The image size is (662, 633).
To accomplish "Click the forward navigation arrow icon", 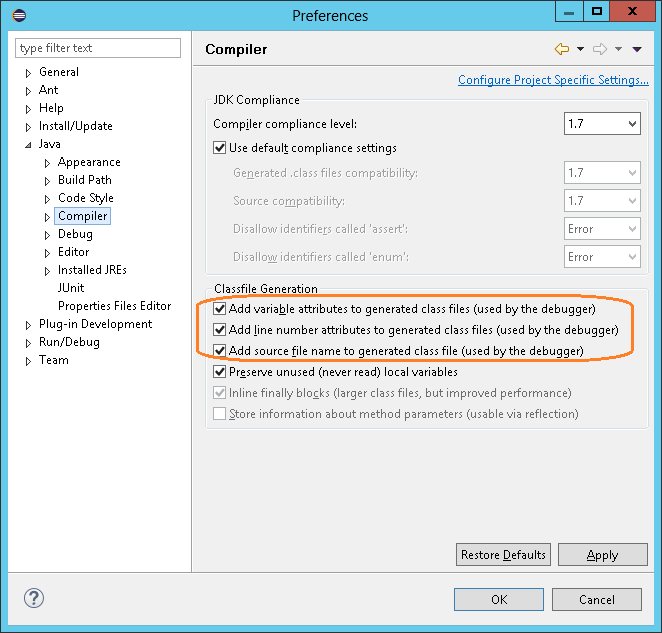I will tap(600, 49).
